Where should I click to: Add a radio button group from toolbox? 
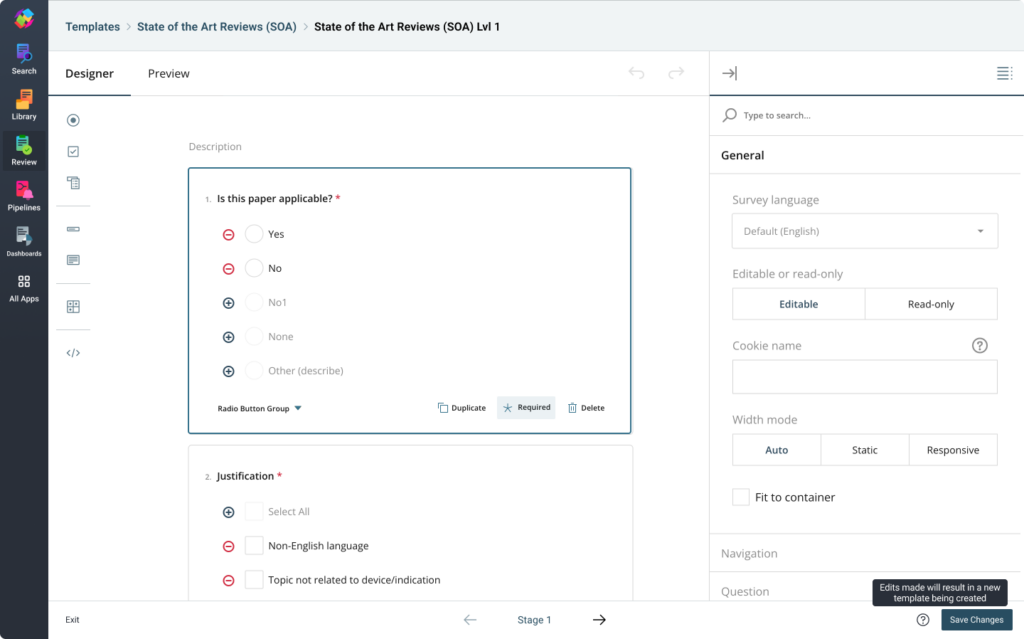tap(73, 121)
